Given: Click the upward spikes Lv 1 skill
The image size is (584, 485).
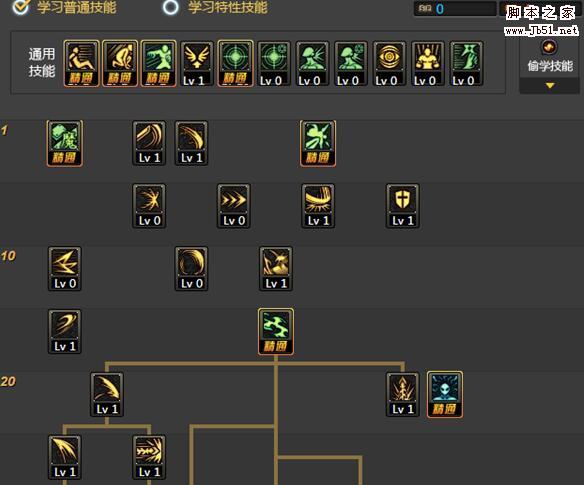Looking at the screenshot, I should [402, 394].
